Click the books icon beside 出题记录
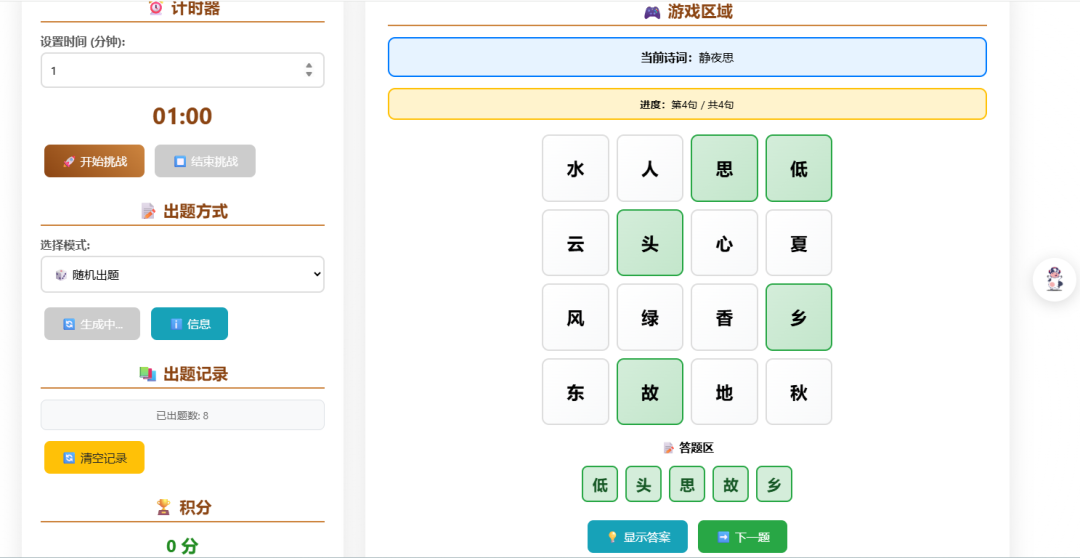The height and width of the screenshot is (558, 1080). point(148,373)
